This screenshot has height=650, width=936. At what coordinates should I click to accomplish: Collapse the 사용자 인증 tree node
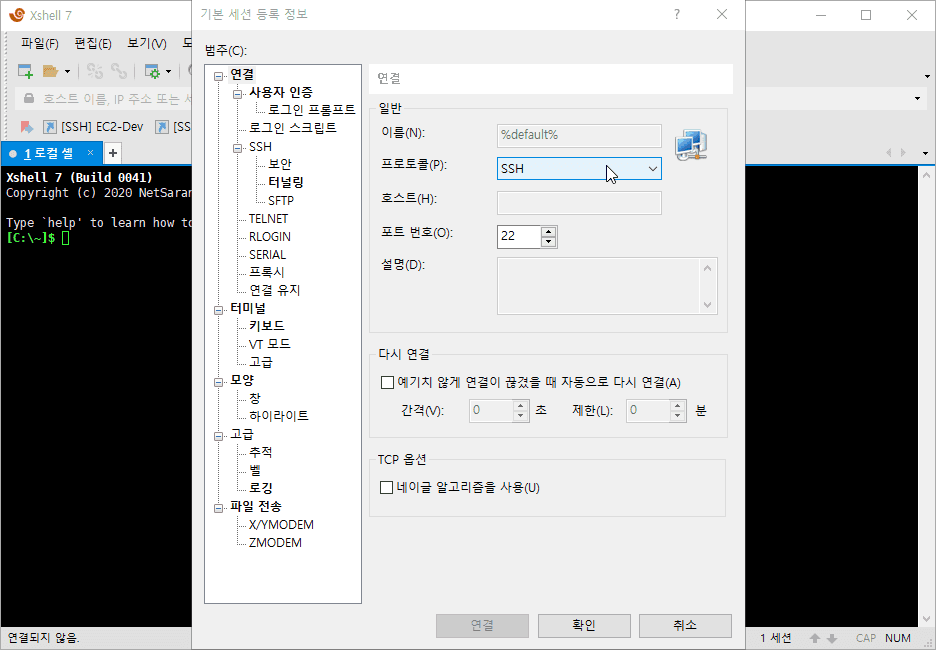coord(238,94)
